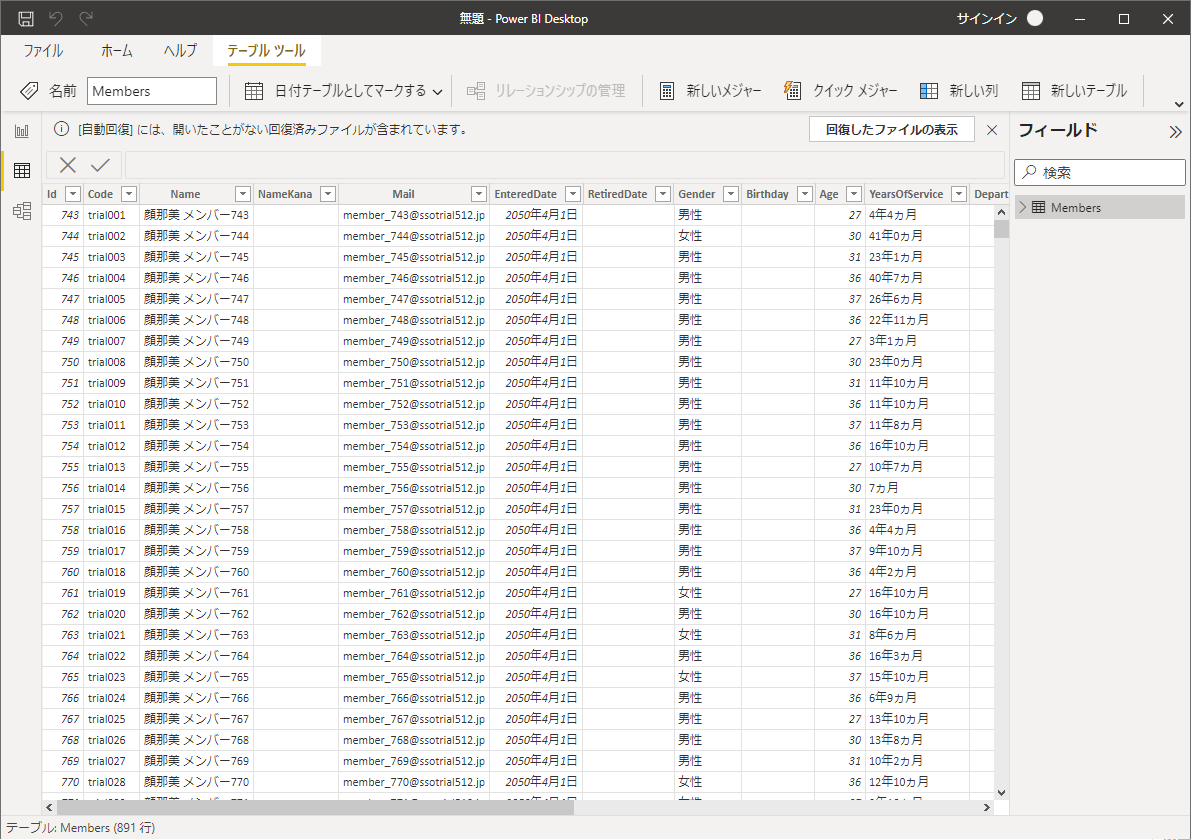1191x840 pixels.
Task: Click the table name field containing Members
Action: pos(152,91)
